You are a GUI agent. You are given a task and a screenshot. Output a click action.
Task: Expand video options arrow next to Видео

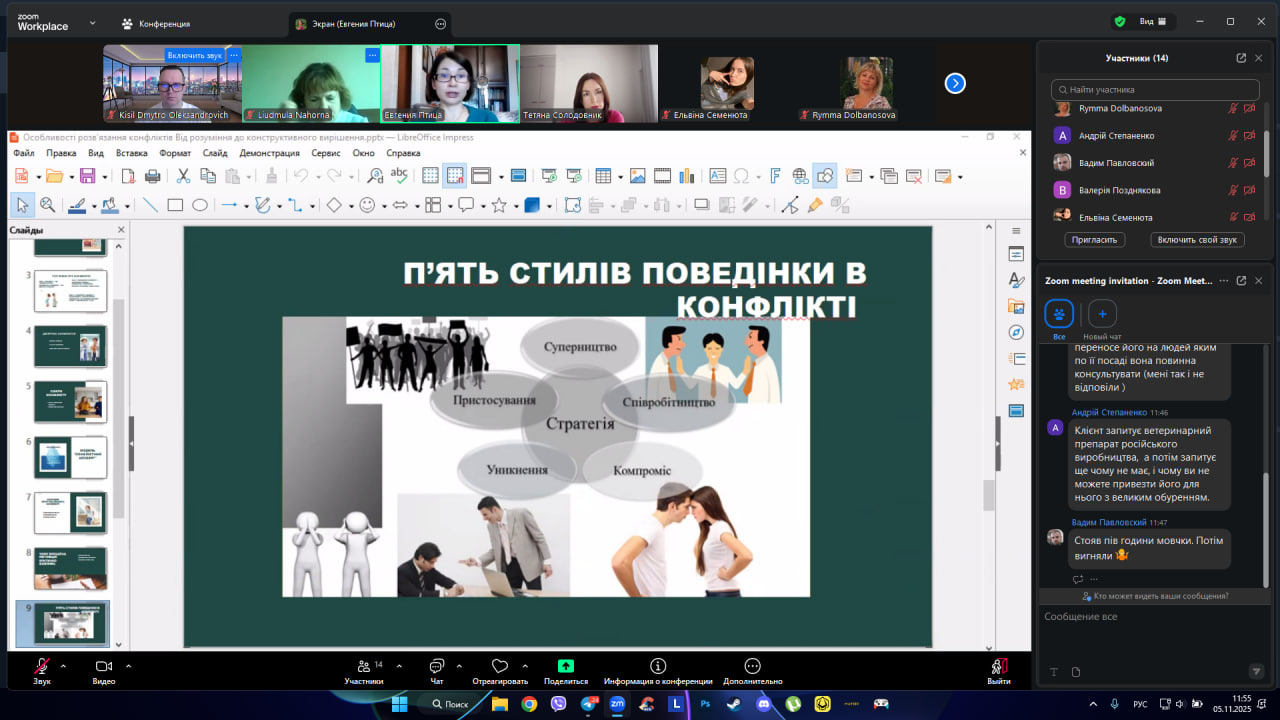point(128,665)
